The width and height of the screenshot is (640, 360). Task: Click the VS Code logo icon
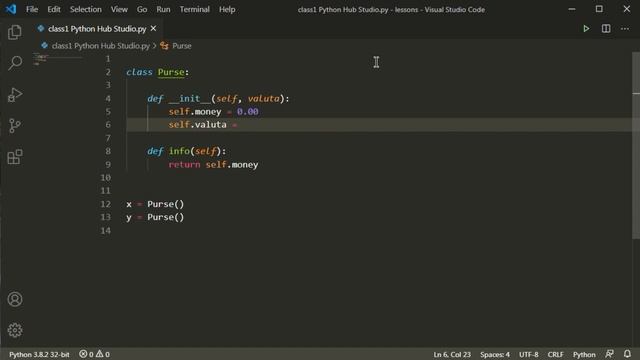[11, 9]
